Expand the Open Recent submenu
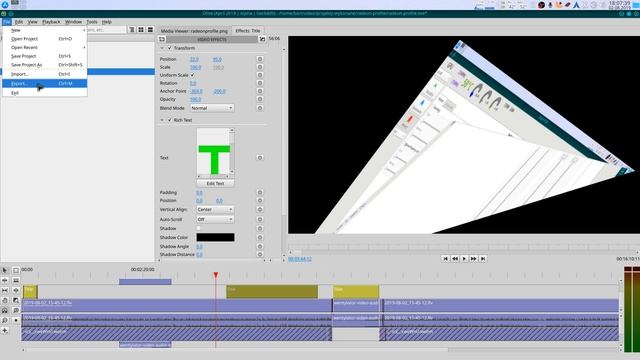 coord(44,47)
